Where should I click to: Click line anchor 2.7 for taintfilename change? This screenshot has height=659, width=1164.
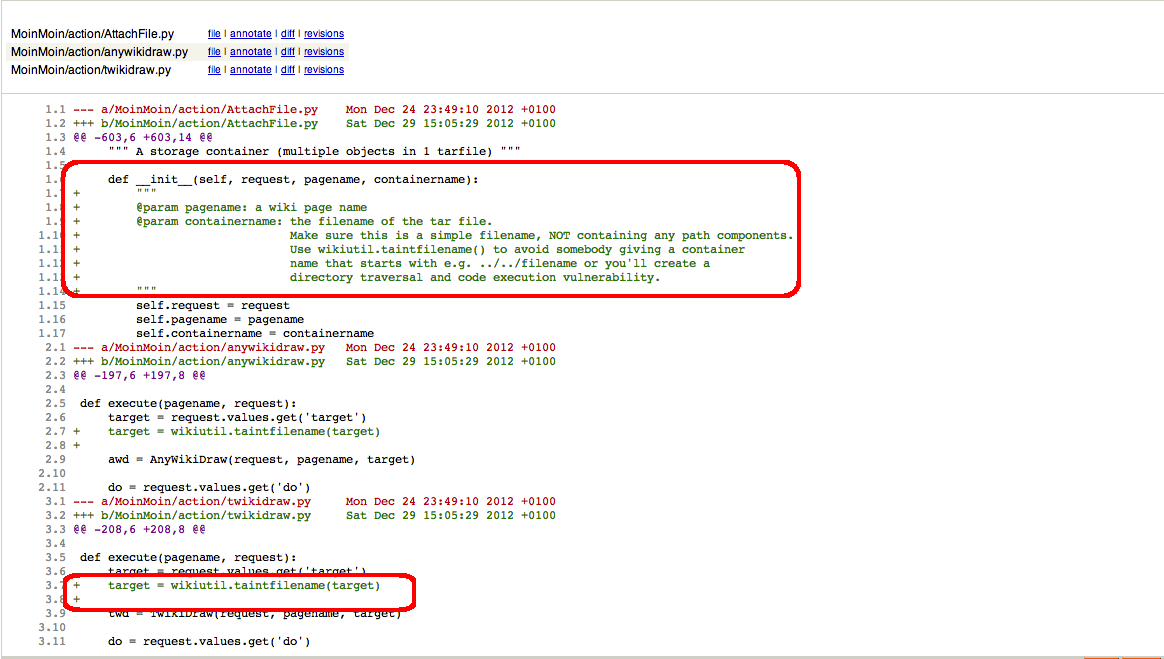click(x=55, y=432)
